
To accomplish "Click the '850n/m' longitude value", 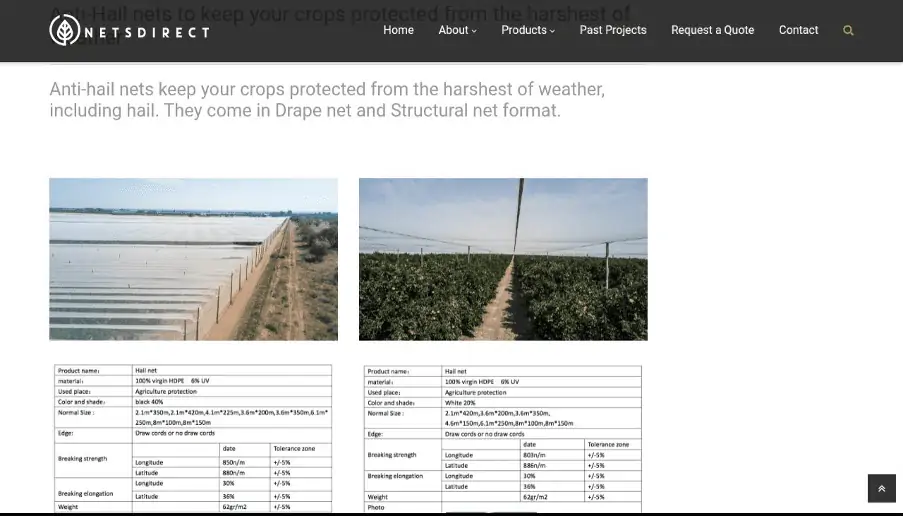I will click(233, 462).
